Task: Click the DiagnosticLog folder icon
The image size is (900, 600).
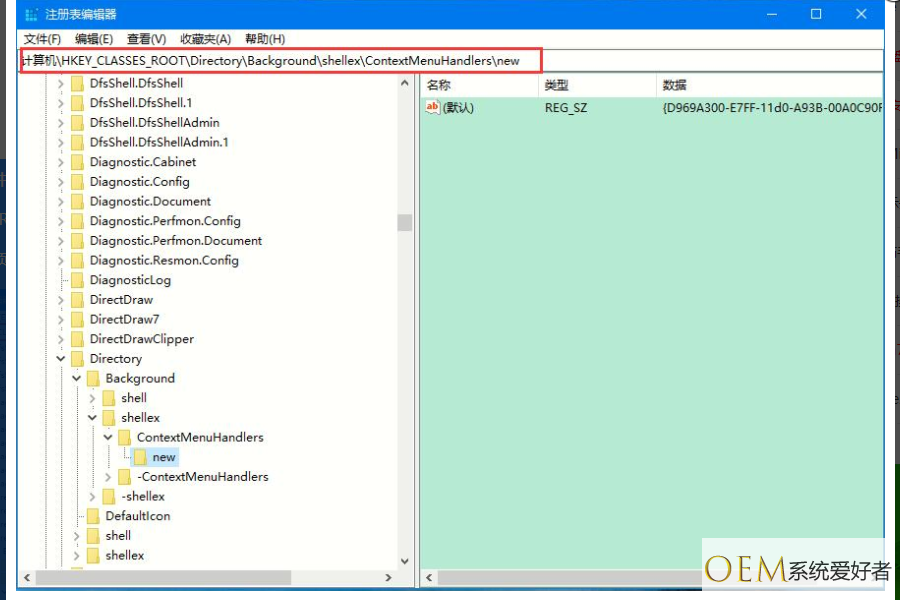Action: click(x=77, y=280)
